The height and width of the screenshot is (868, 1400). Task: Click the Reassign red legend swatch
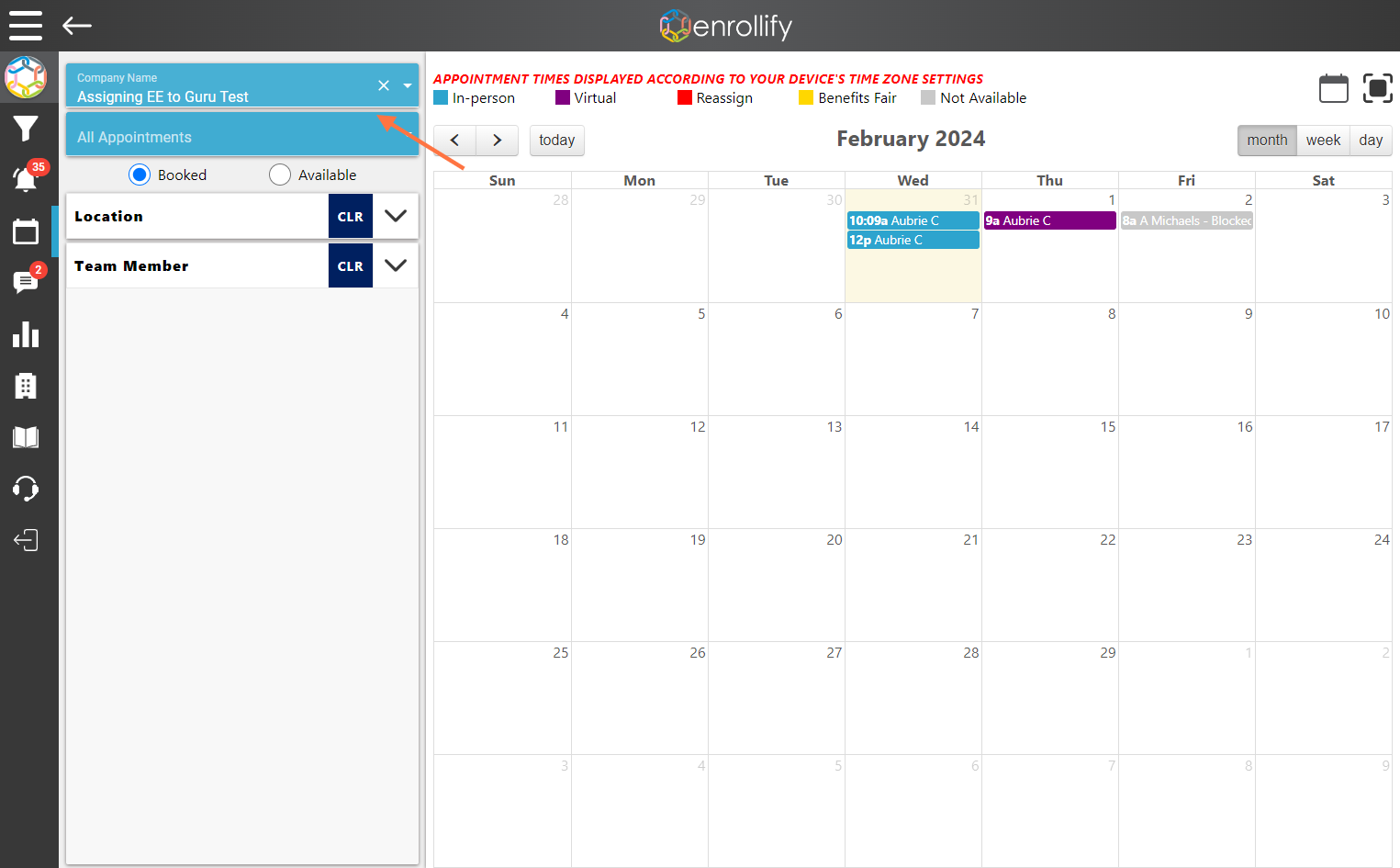pyautogui.click(x=685, y=97)
